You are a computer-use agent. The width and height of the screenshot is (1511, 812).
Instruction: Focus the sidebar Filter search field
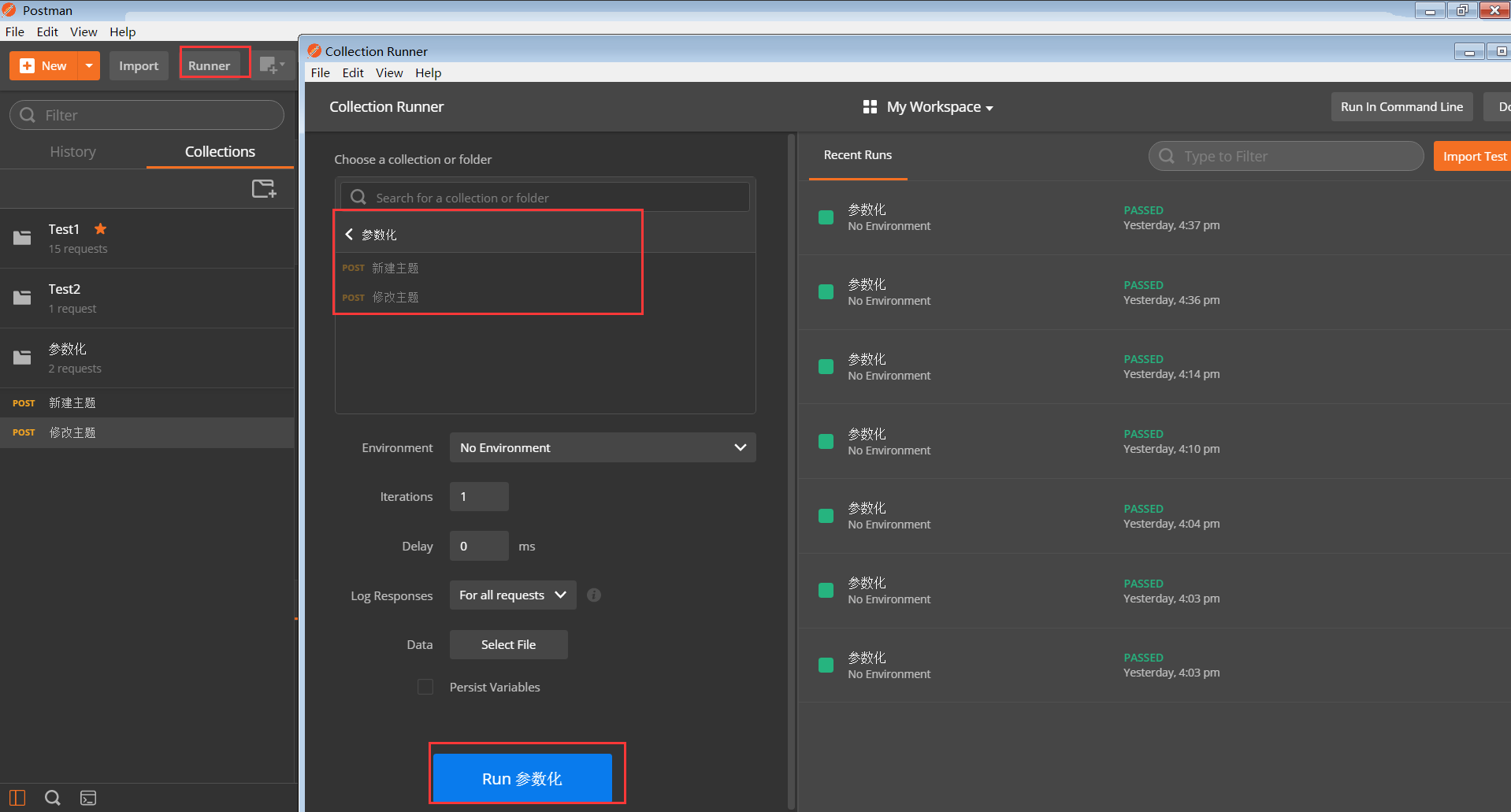click(147, 115)
